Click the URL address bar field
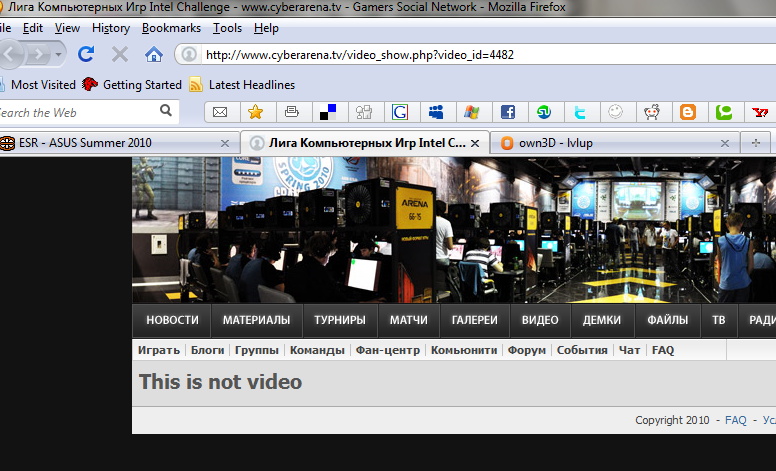Screen dimensions: 776x471 point(480,54)
